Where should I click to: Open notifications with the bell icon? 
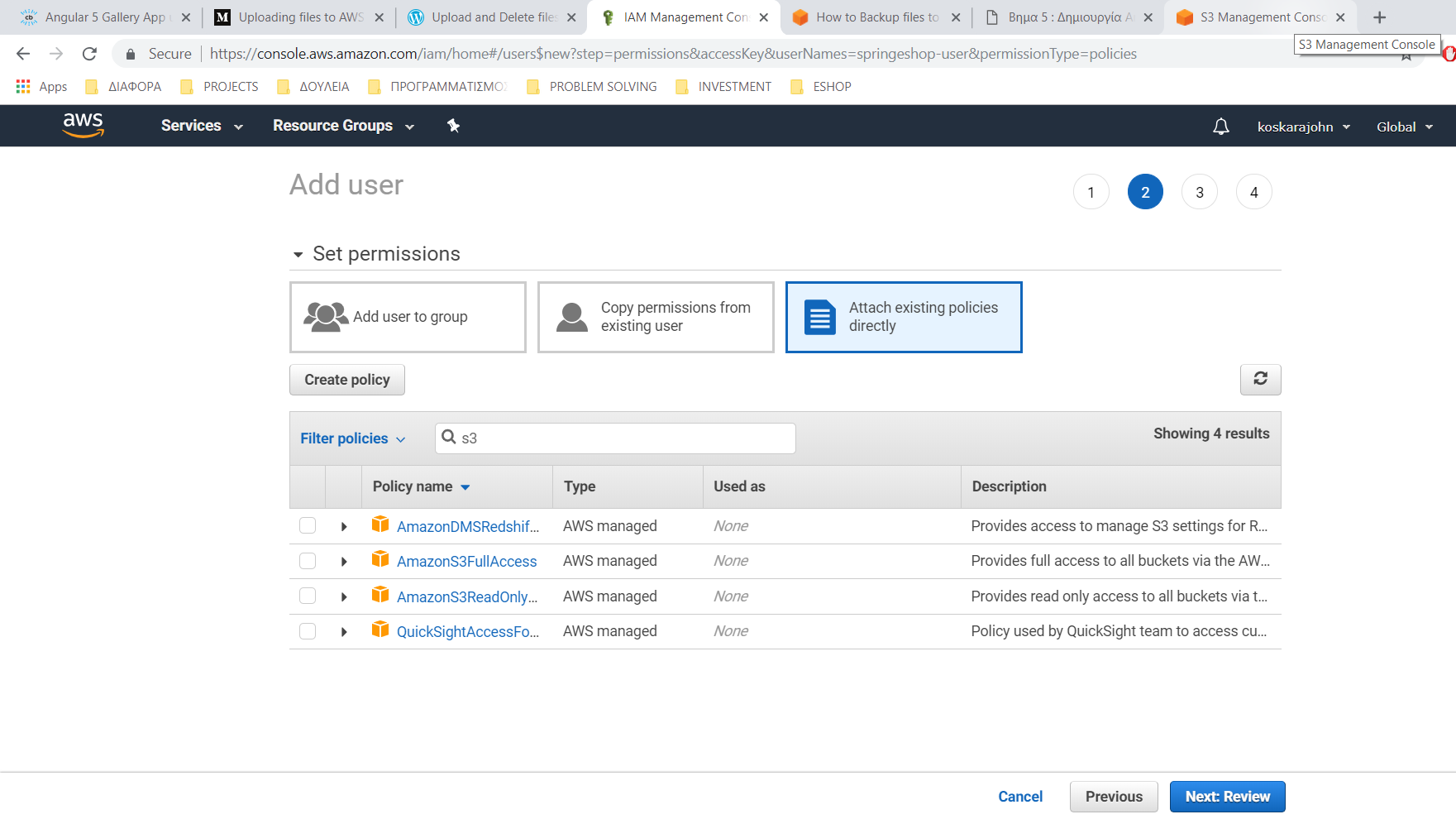[x=1220, y=127]
